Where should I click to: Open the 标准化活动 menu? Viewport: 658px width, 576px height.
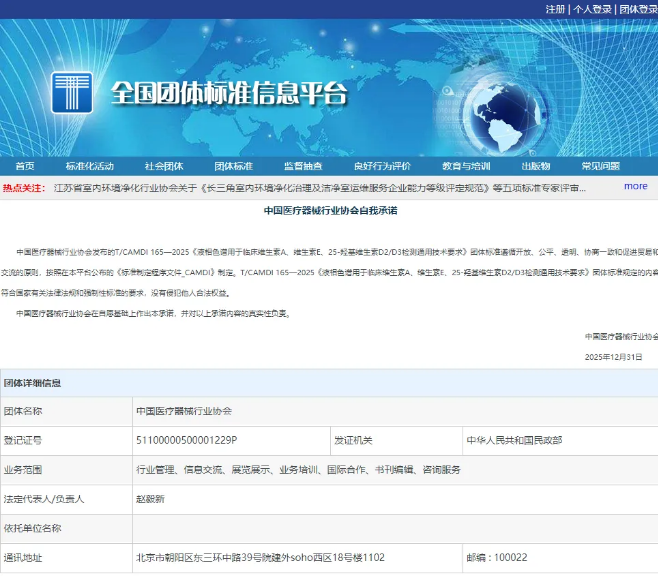point(90,166)
